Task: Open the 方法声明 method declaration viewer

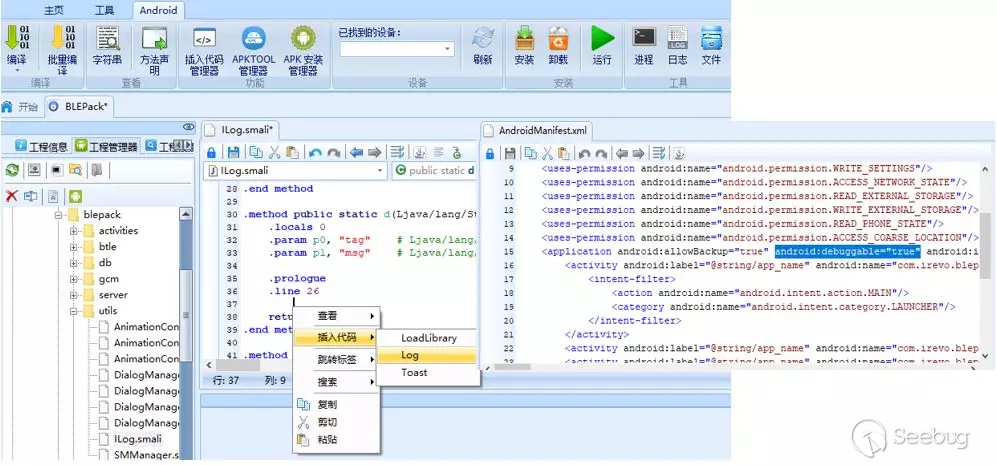Action: click(x=154, y=50)
